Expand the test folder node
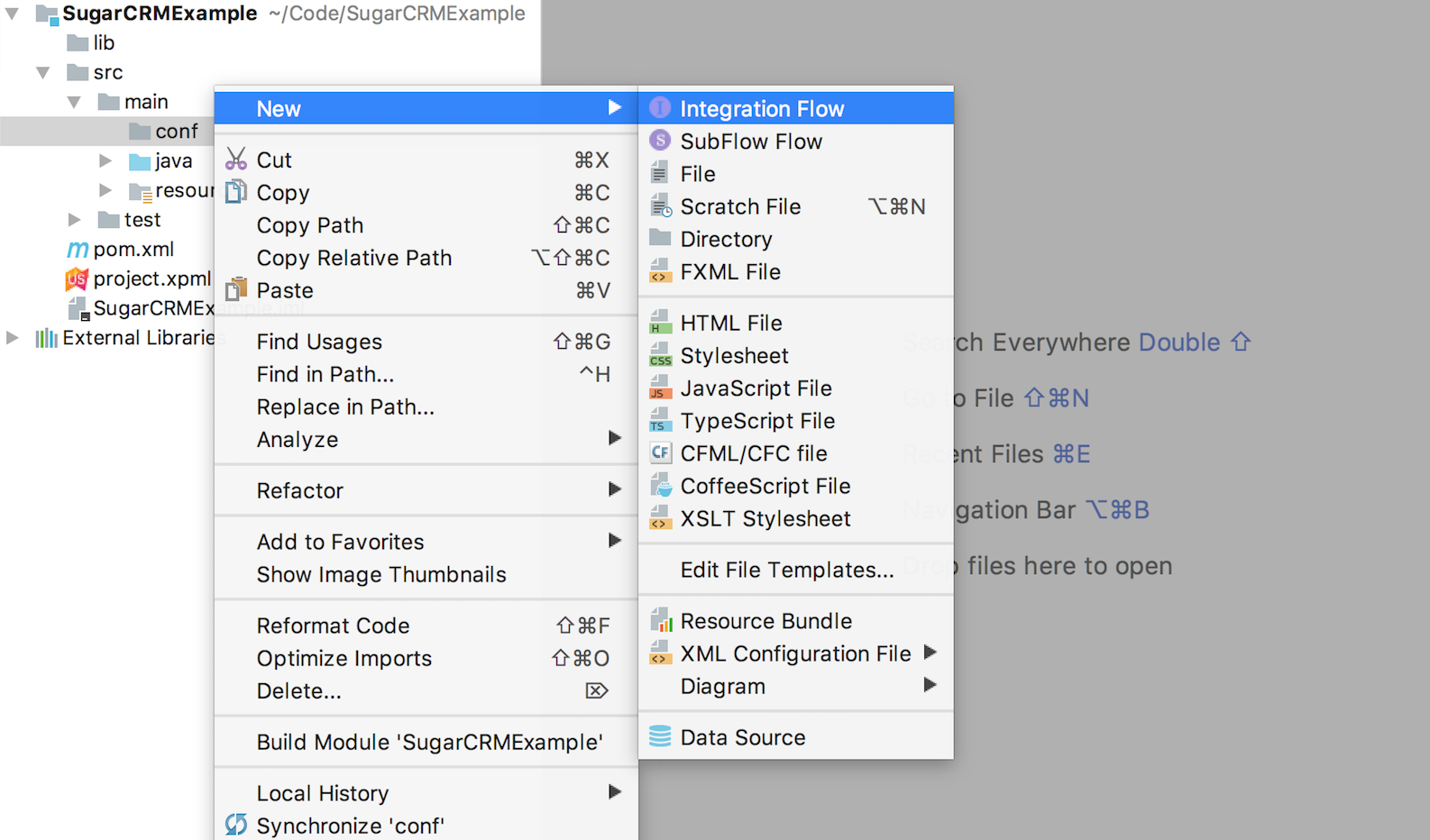The image size is (1430, 840). point(75,220)
